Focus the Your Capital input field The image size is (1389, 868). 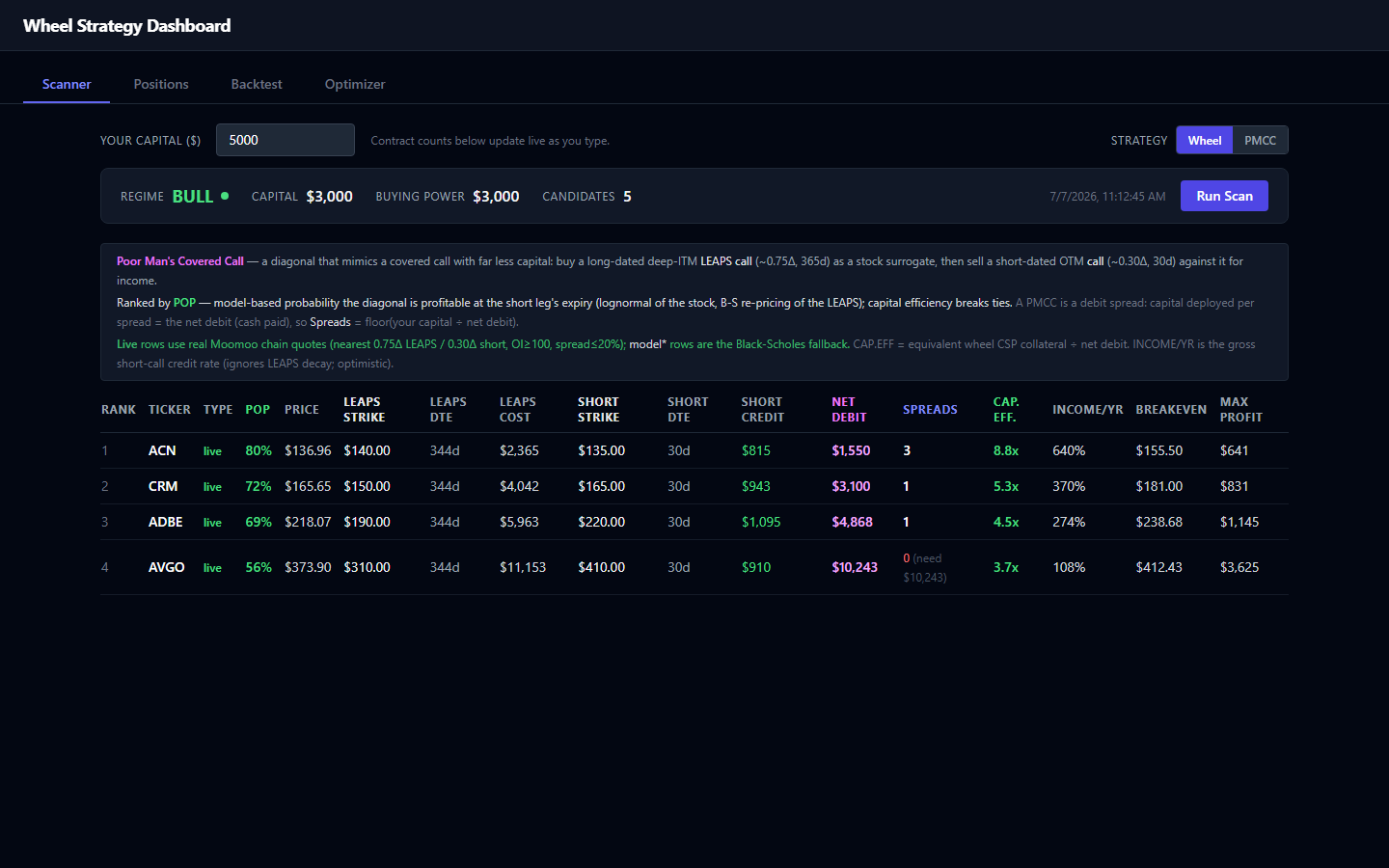[x=286, y=140]
